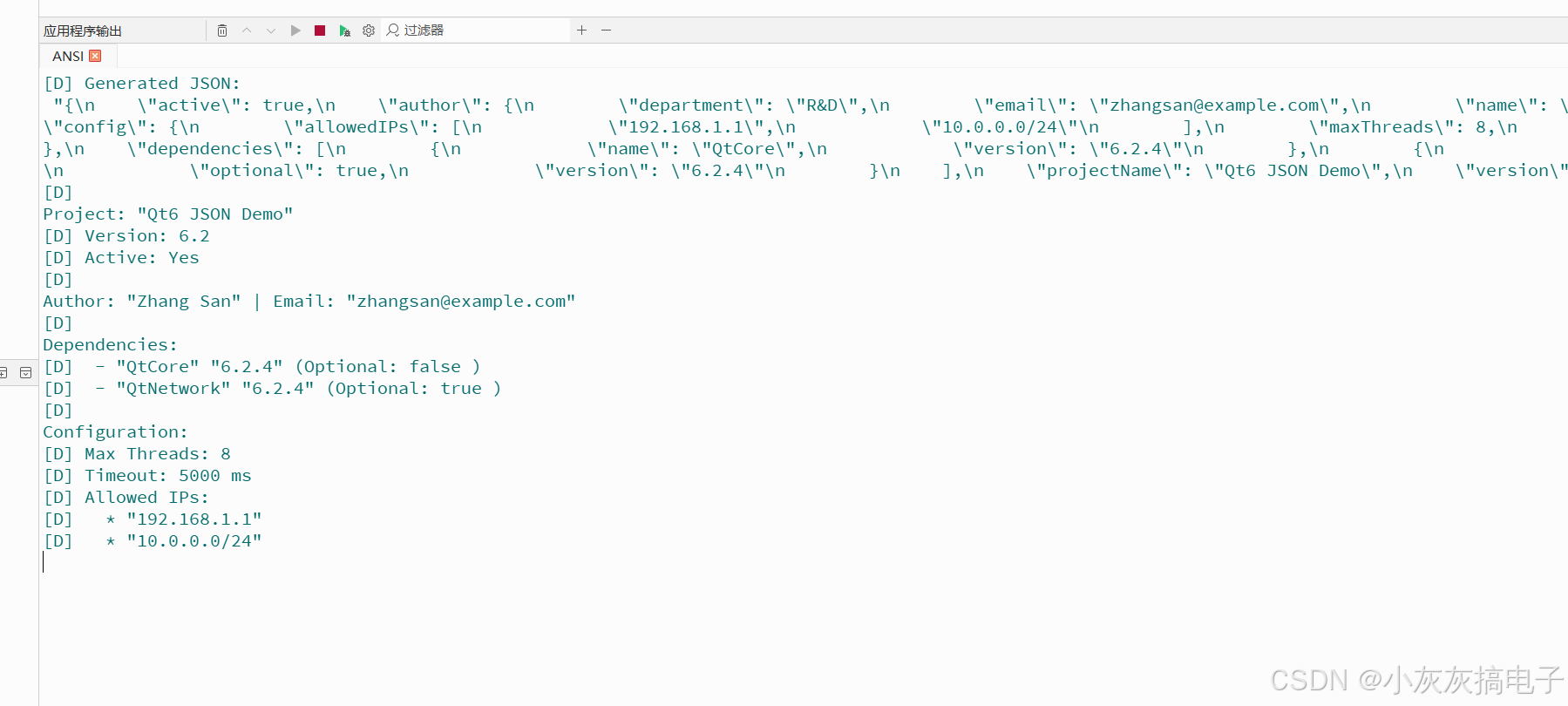Viewport: 1568px width, 706px height.
Task: Stop the running application (red square)
Action: 320,31
